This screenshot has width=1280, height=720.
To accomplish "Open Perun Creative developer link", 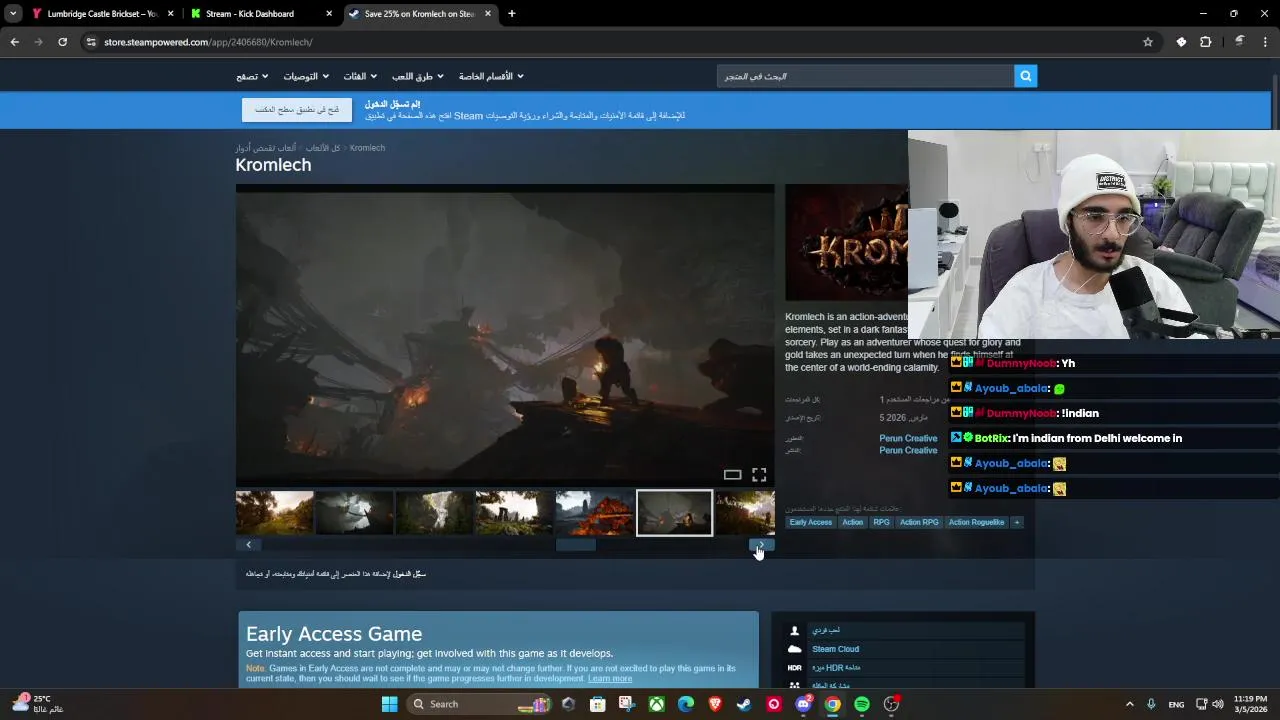I will point(908,438).
